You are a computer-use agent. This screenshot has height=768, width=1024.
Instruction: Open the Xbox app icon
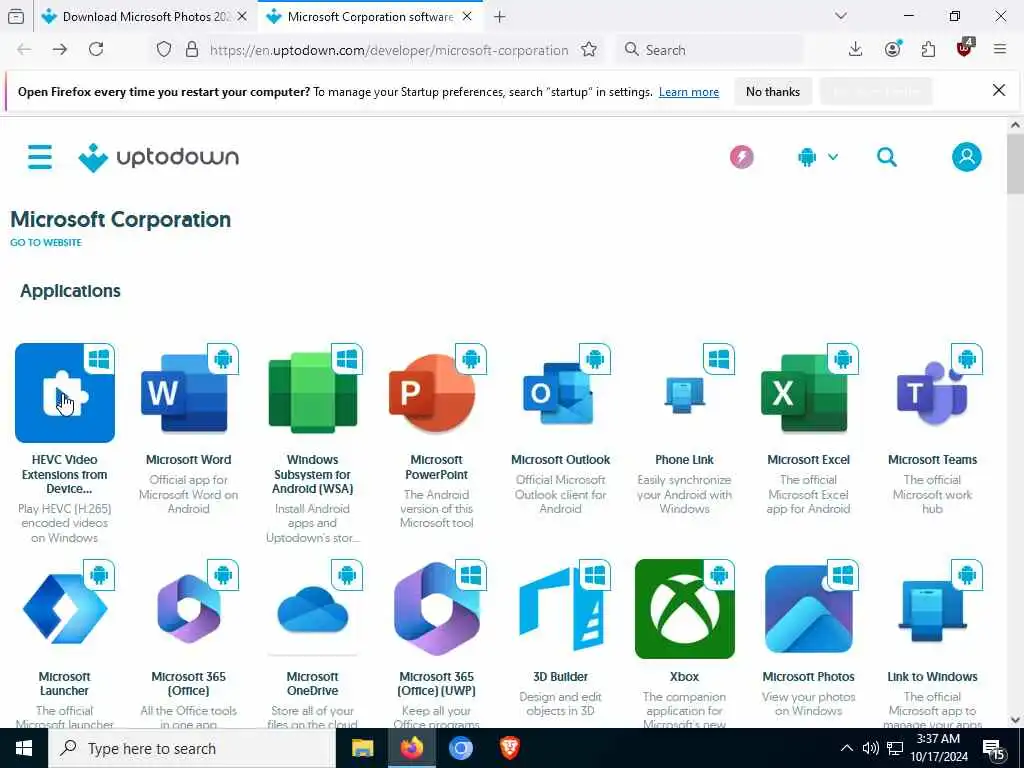684,609
